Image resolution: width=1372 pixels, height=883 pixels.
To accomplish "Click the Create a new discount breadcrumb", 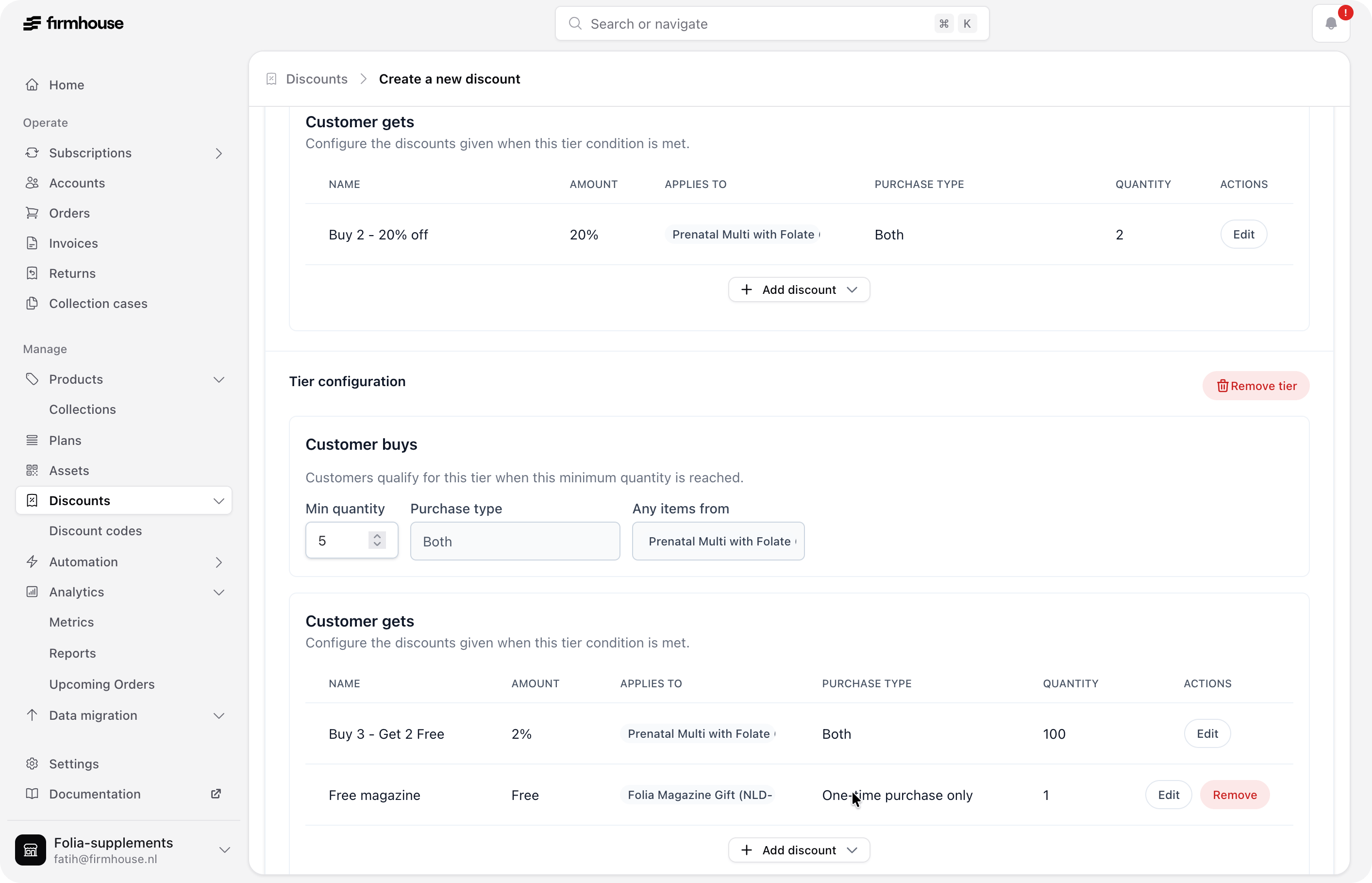I will [449, 79].
